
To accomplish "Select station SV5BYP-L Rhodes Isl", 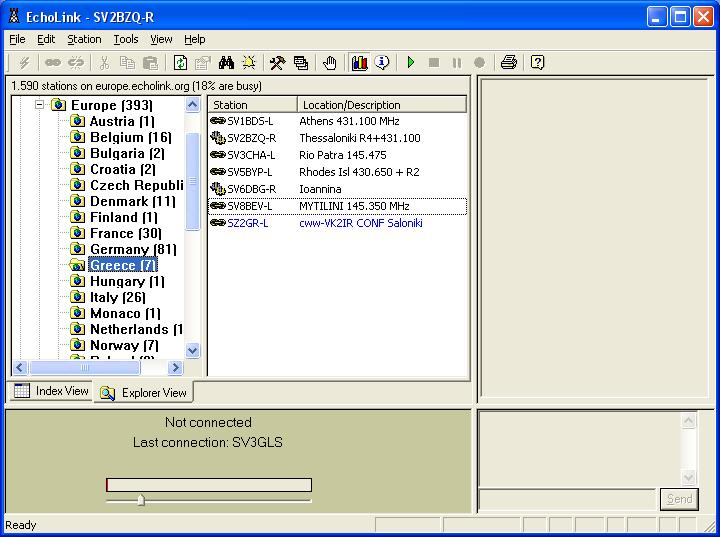I will pos(338,172).
